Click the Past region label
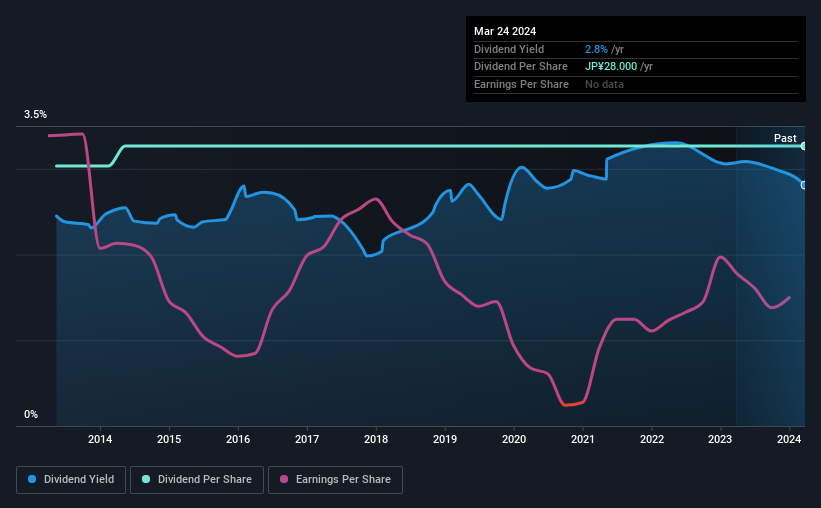Viewport: 821px width, 508px height. (x=785, y=138)
